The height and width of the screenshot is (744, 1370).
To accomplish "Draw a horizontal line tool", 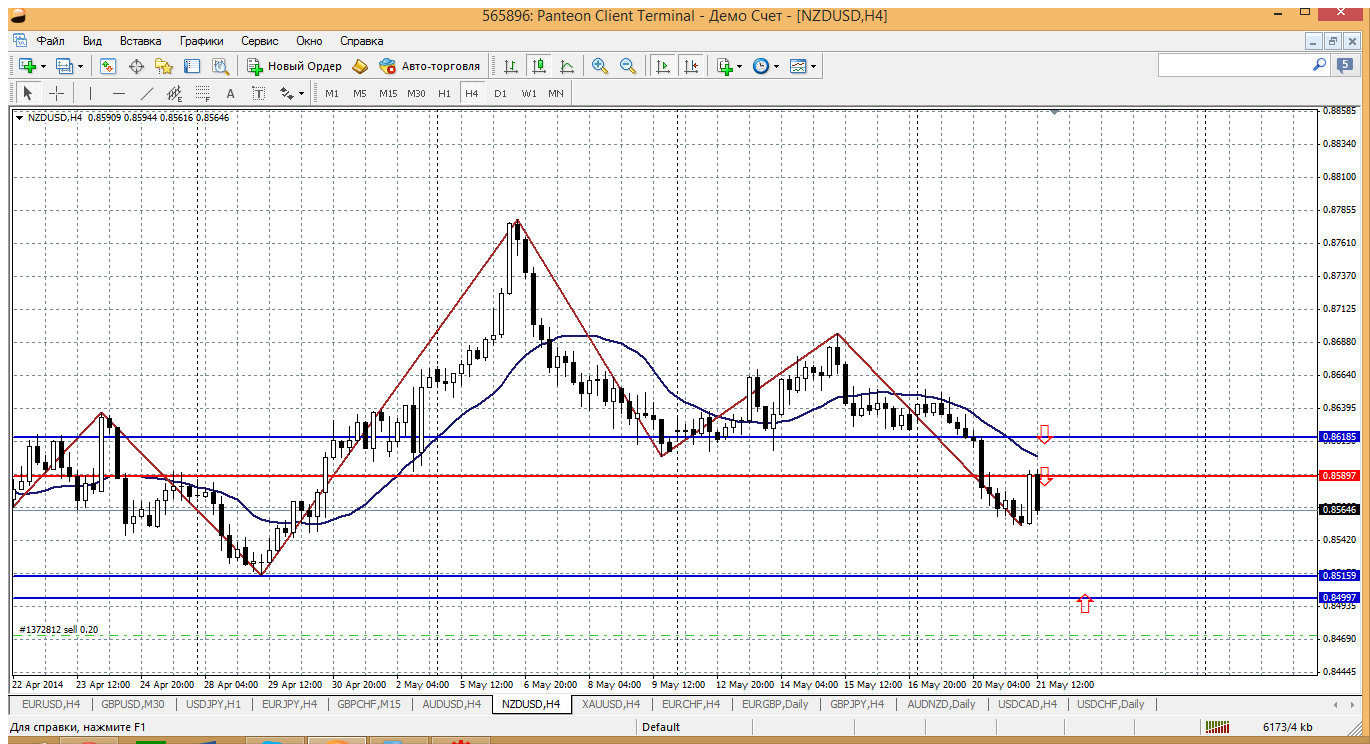I will pos(119,93).
